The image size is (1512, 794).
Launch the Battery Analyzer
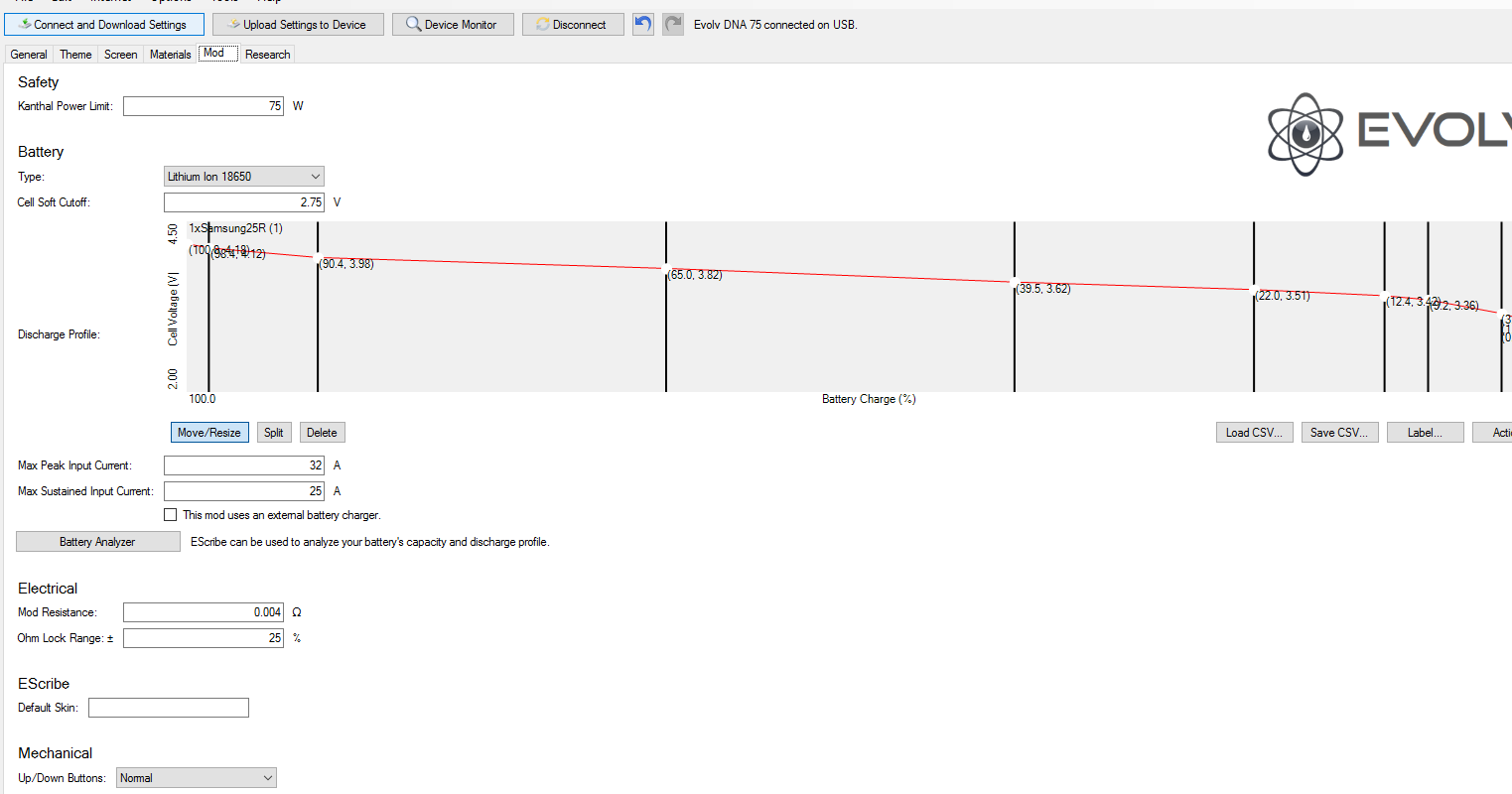[97, 542]
